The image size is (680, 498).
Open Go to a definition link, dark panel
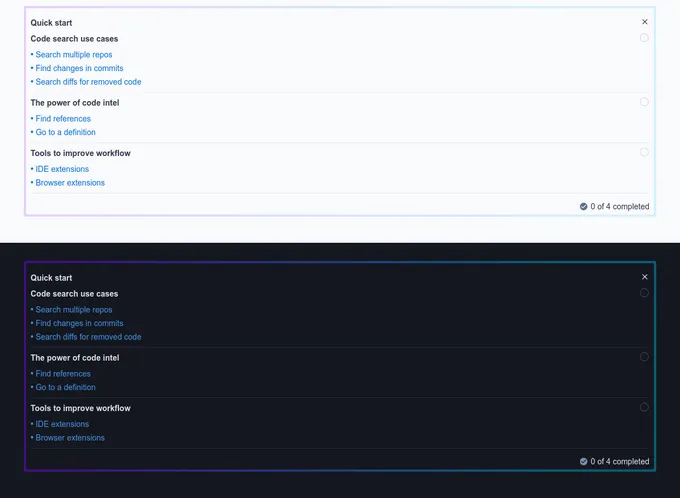click(x=65, y=387)
